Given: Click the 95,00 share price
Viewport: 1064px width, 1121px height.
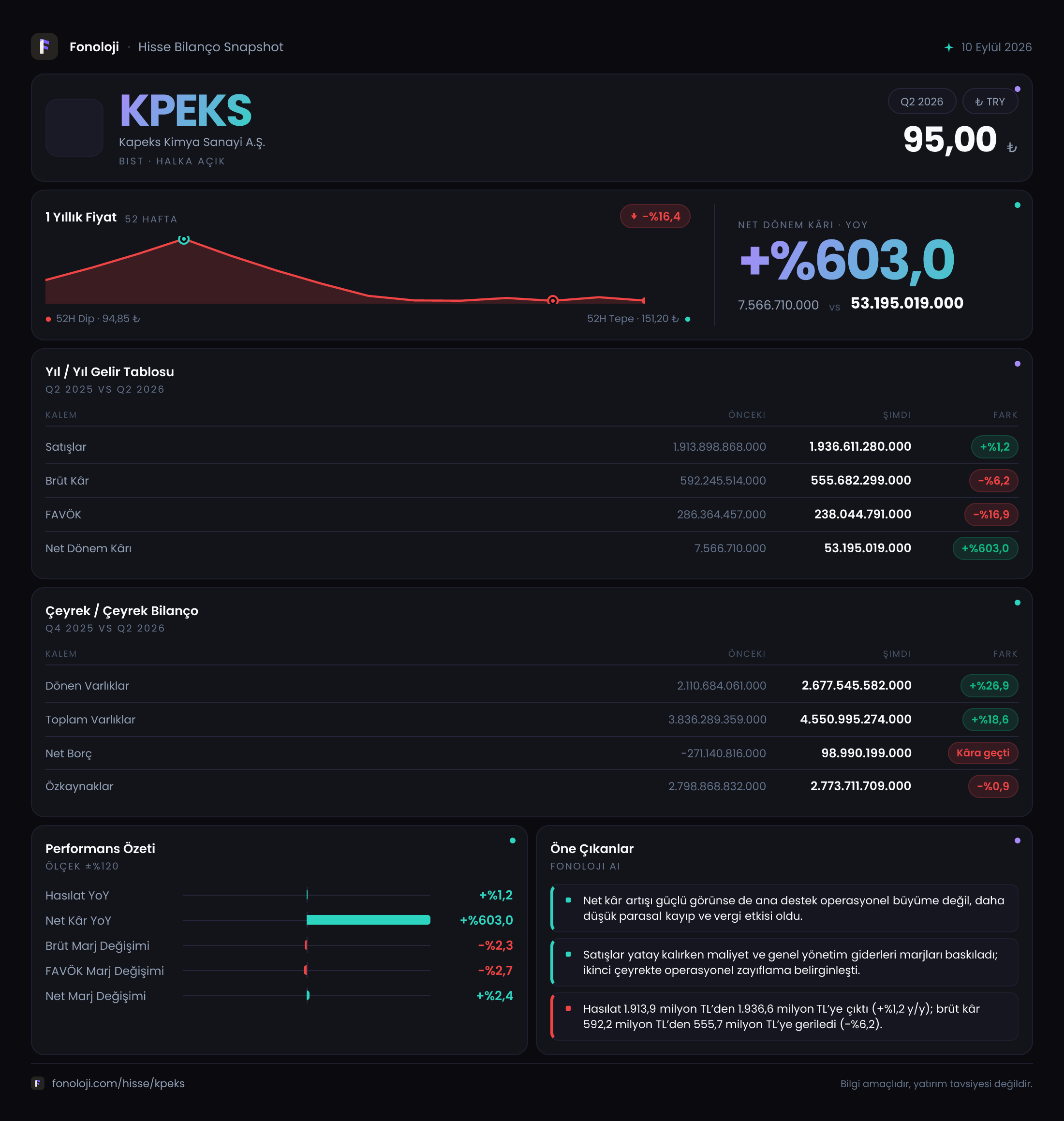Looking at the screenshot, I should (x=949, y=139).
